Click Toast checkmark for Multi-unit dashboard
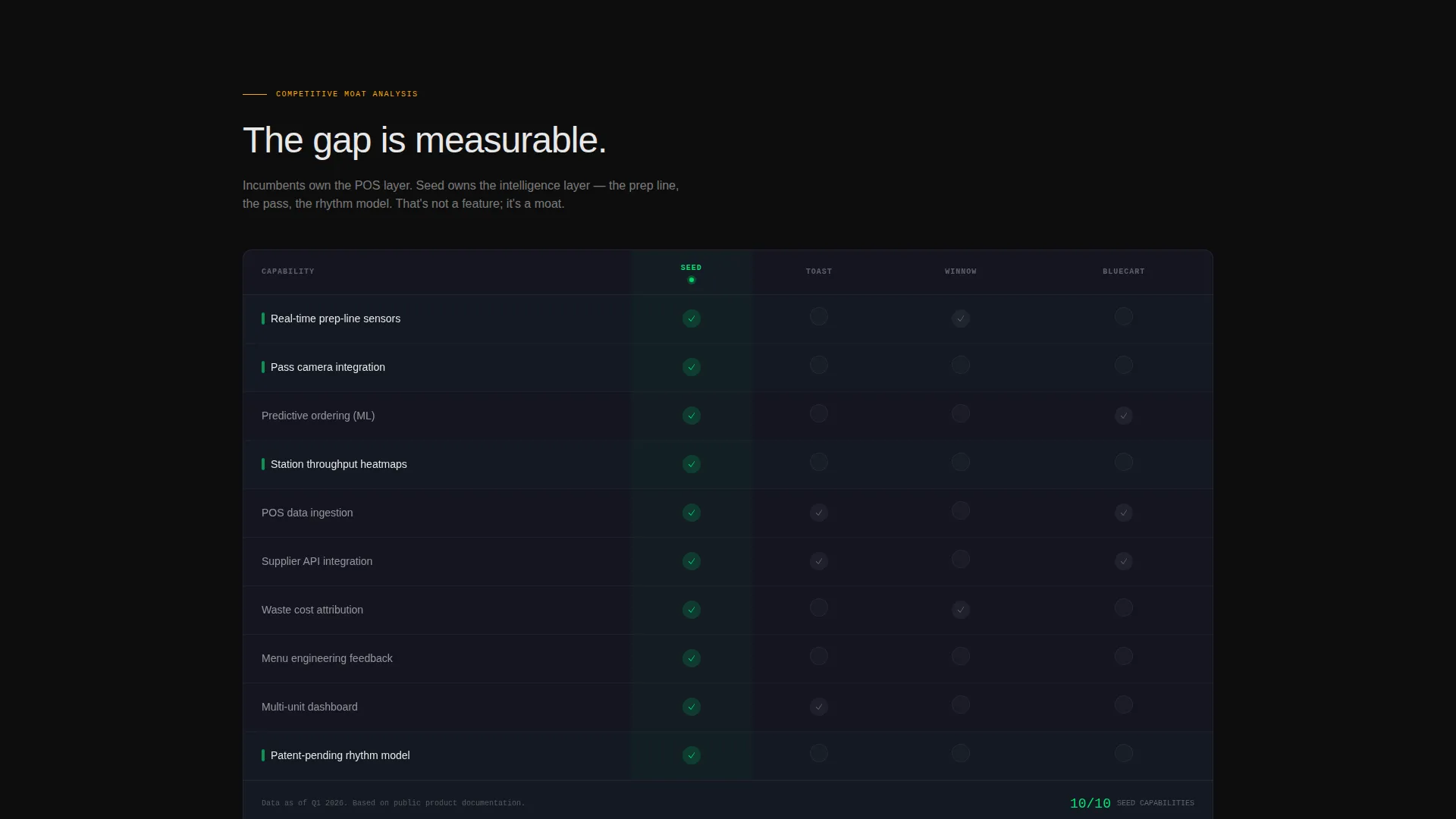Screen dimensions: 1456x819 tap(818, 707)
